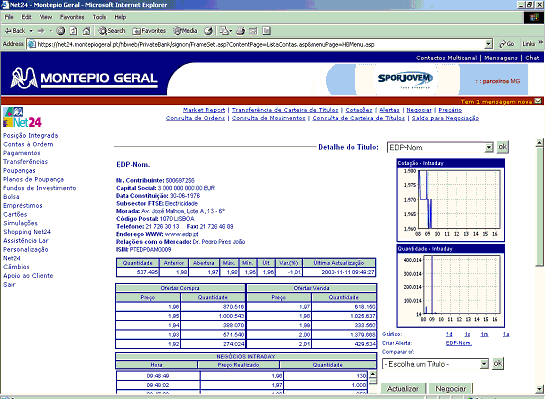This screenshot has width=545, height=399.
Task: Click the Forward arrow toolbar button
Action: coord(41,31)
